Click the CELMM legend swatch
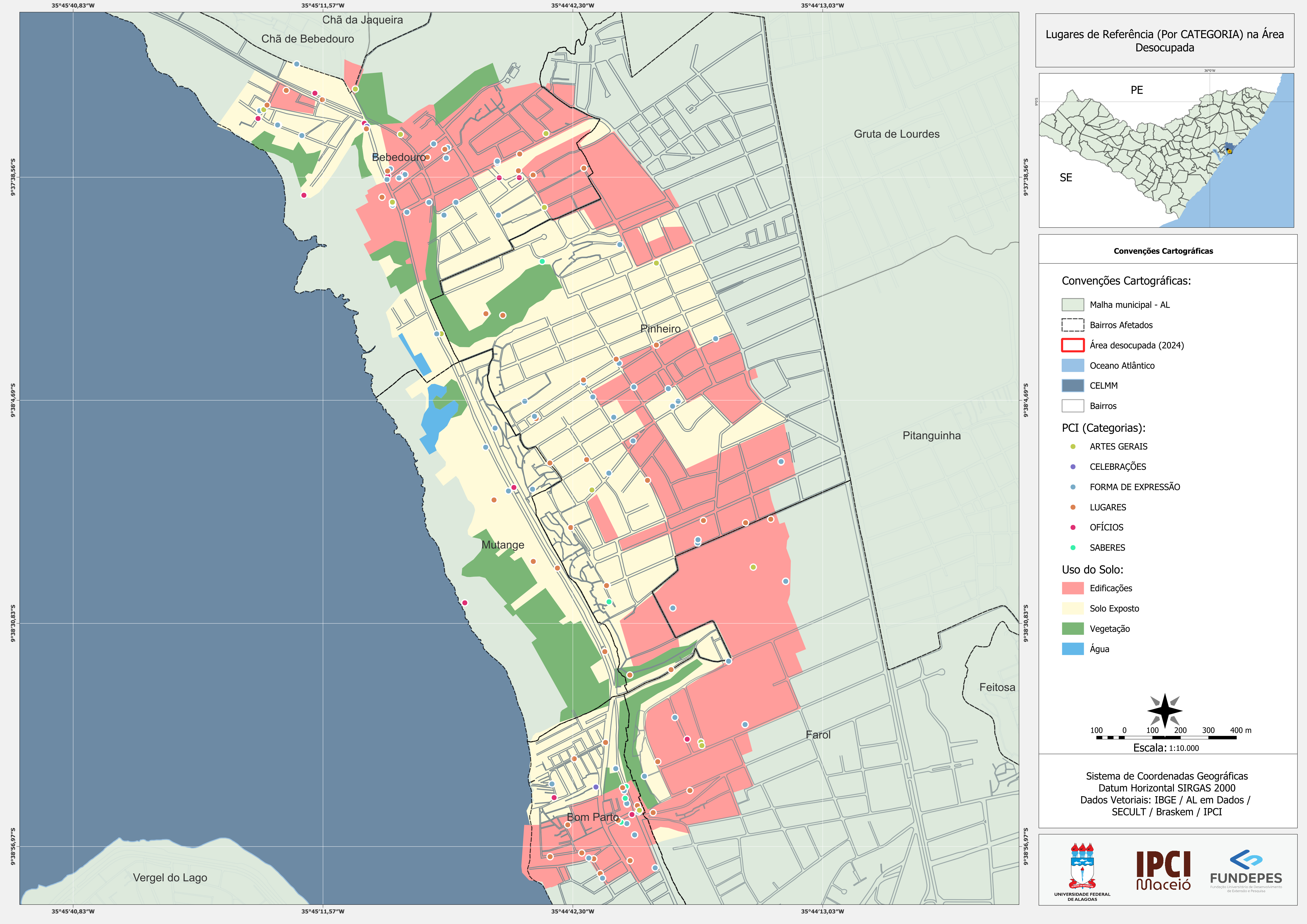 coord(1073,386)
